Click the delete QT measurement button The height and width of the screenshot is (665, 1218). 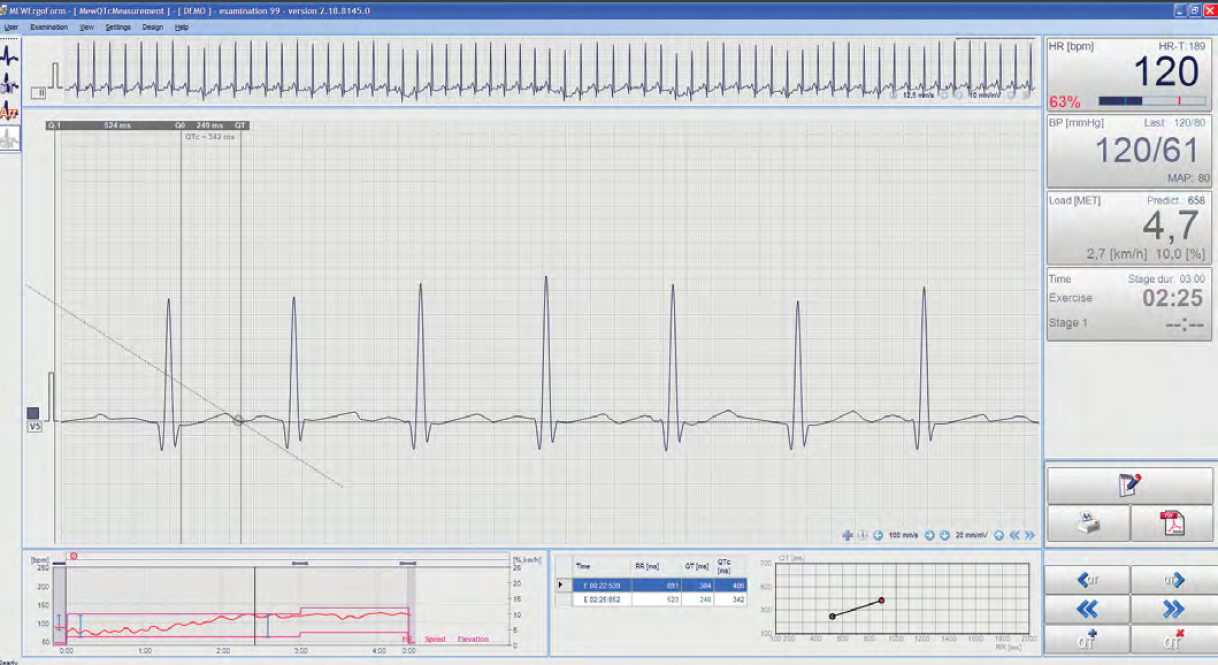tap(1171, 640)
